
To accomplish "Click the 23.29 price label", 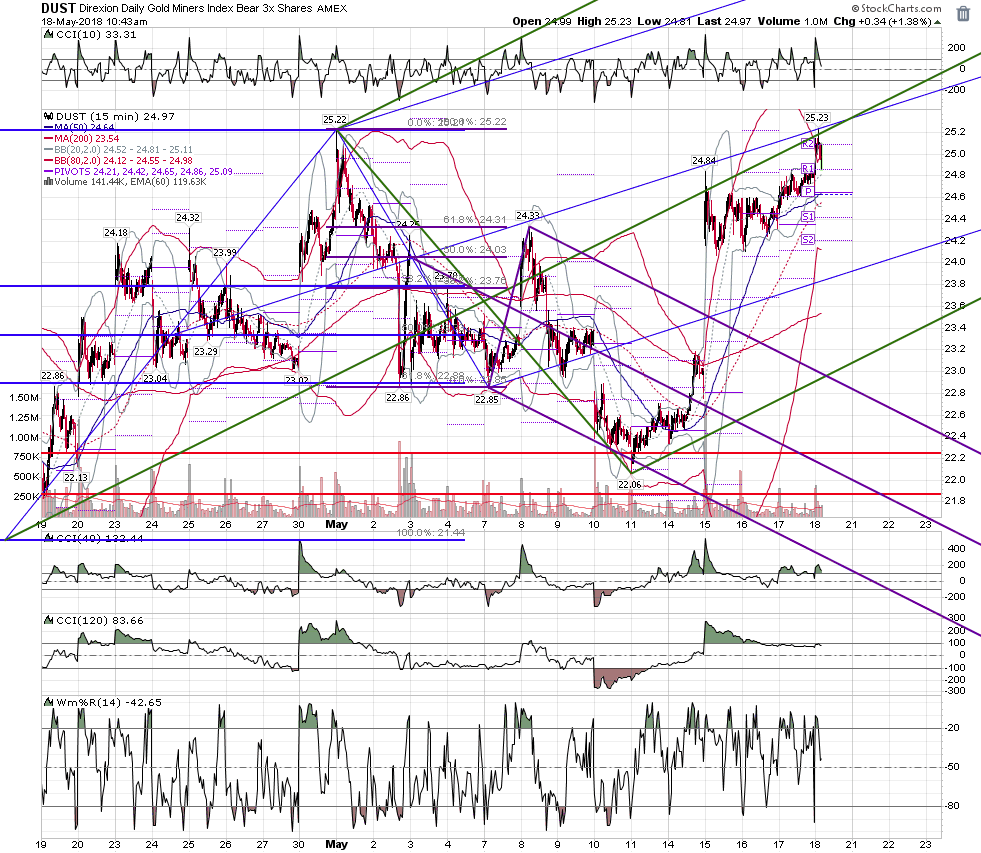I will pyautogui.click(x=206, y=352).
